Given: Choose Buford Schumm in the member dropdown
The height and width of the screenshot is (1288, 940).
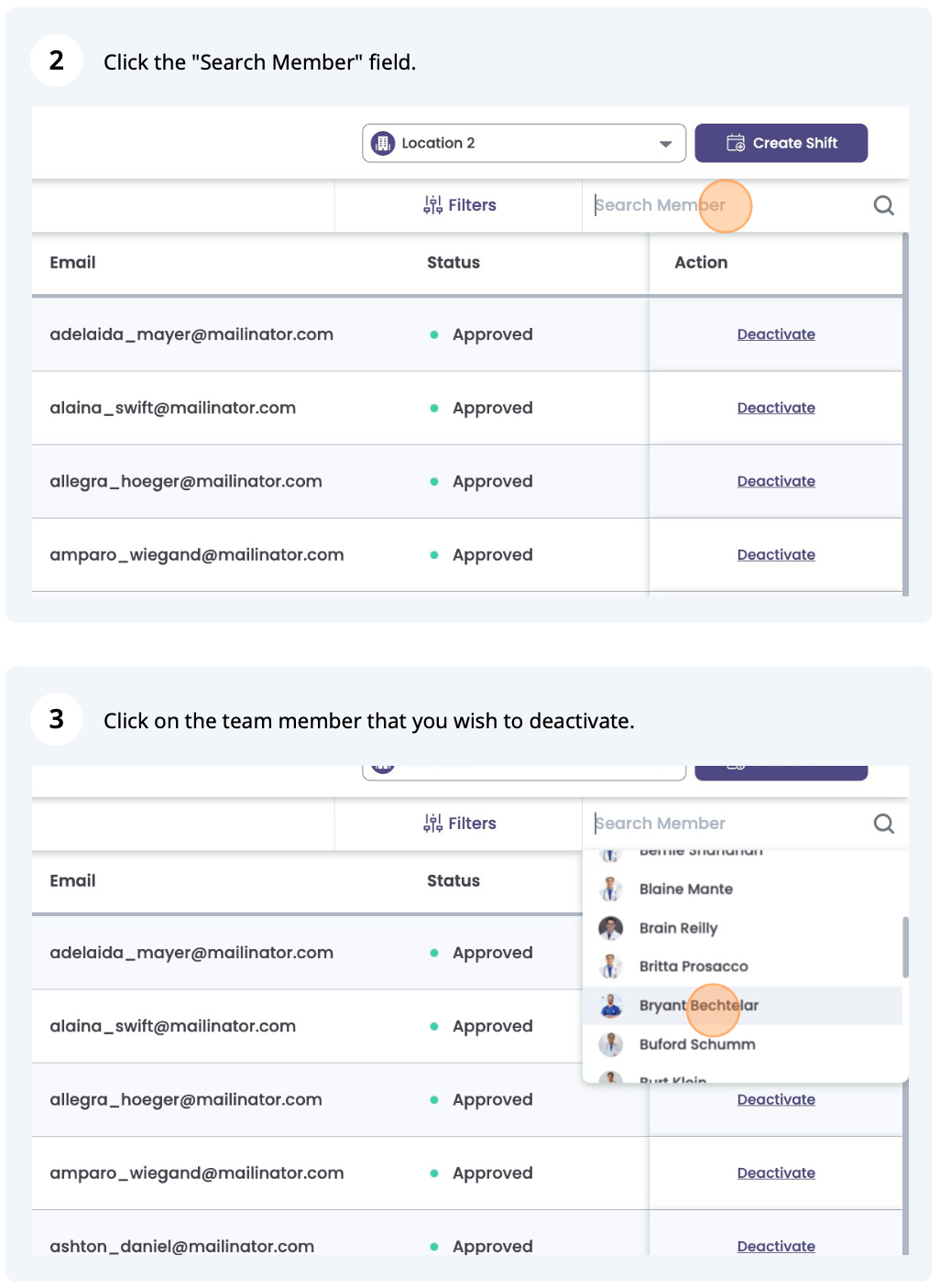Looking at the screenshot, I should click(x=696, y=1044).
